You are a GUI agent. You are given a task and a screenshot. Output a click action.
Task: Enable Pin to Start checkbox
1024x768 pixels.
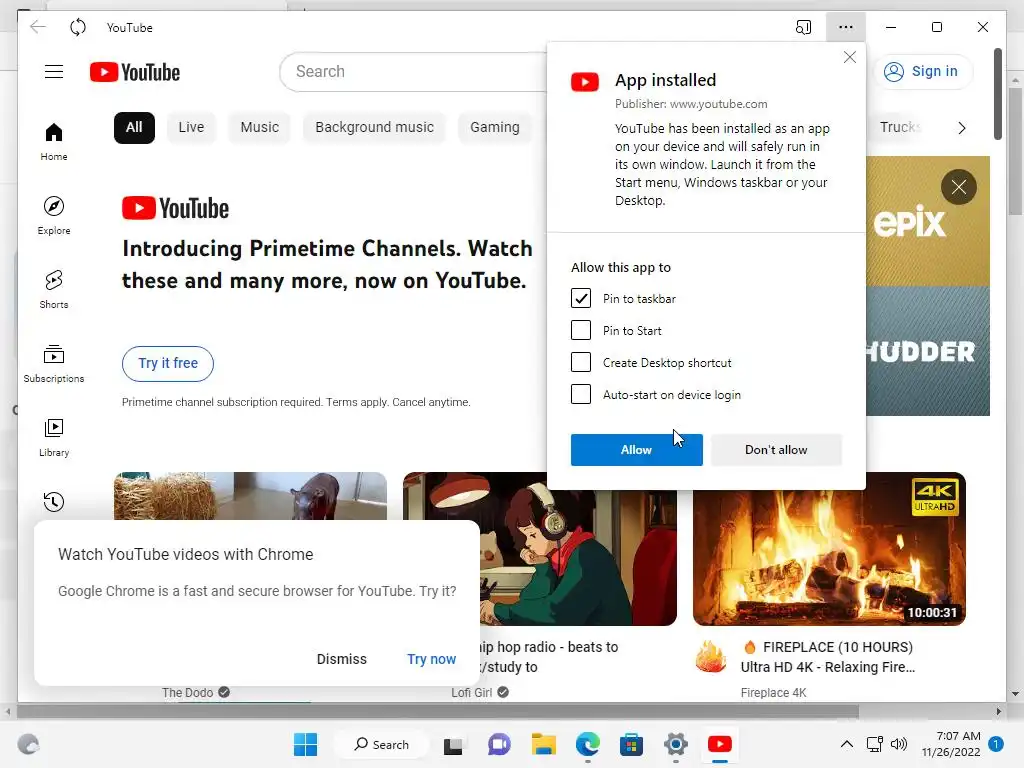pos(581,330)
